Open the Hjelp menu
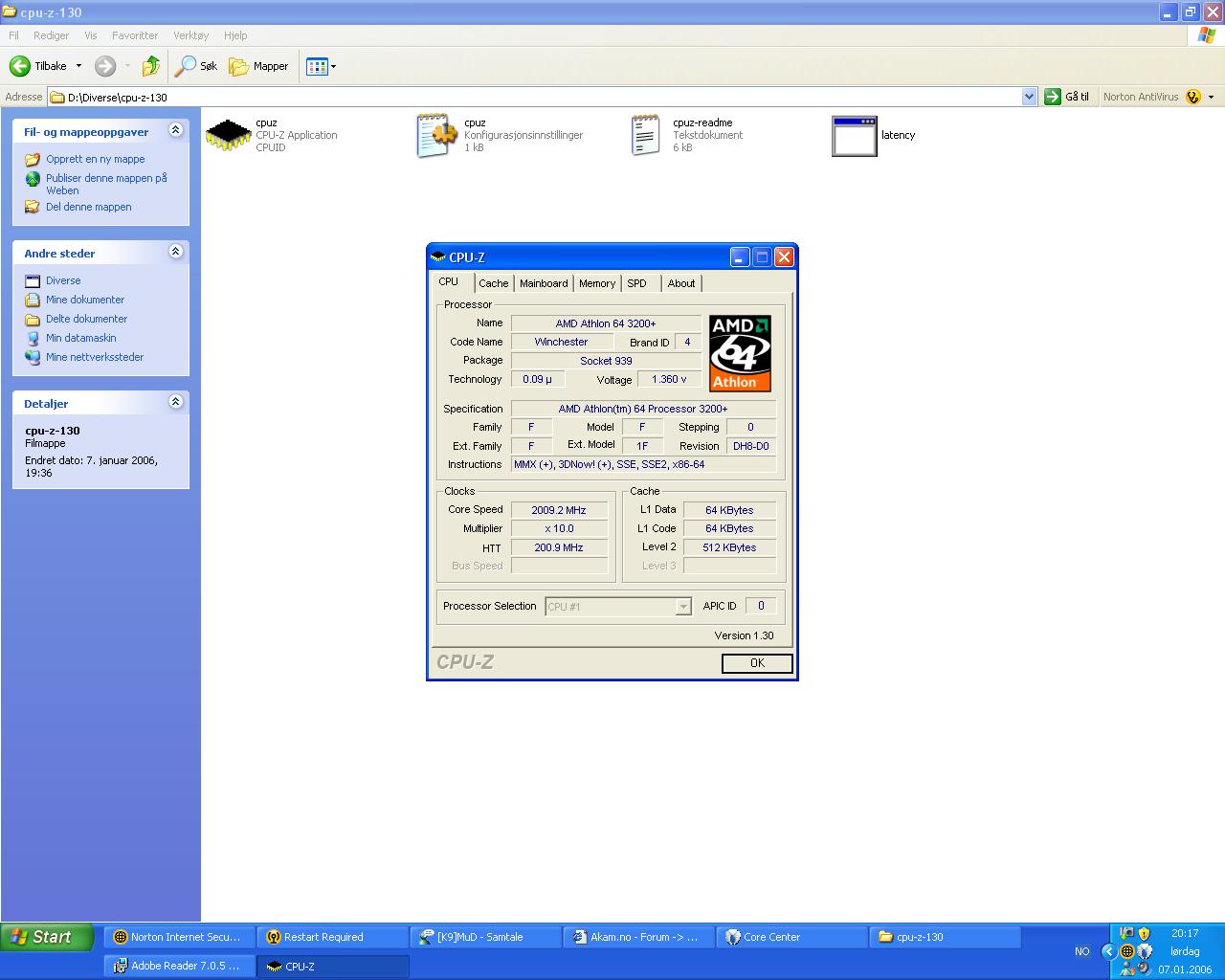Screen dimensions: 1225x980 [235, 35]
